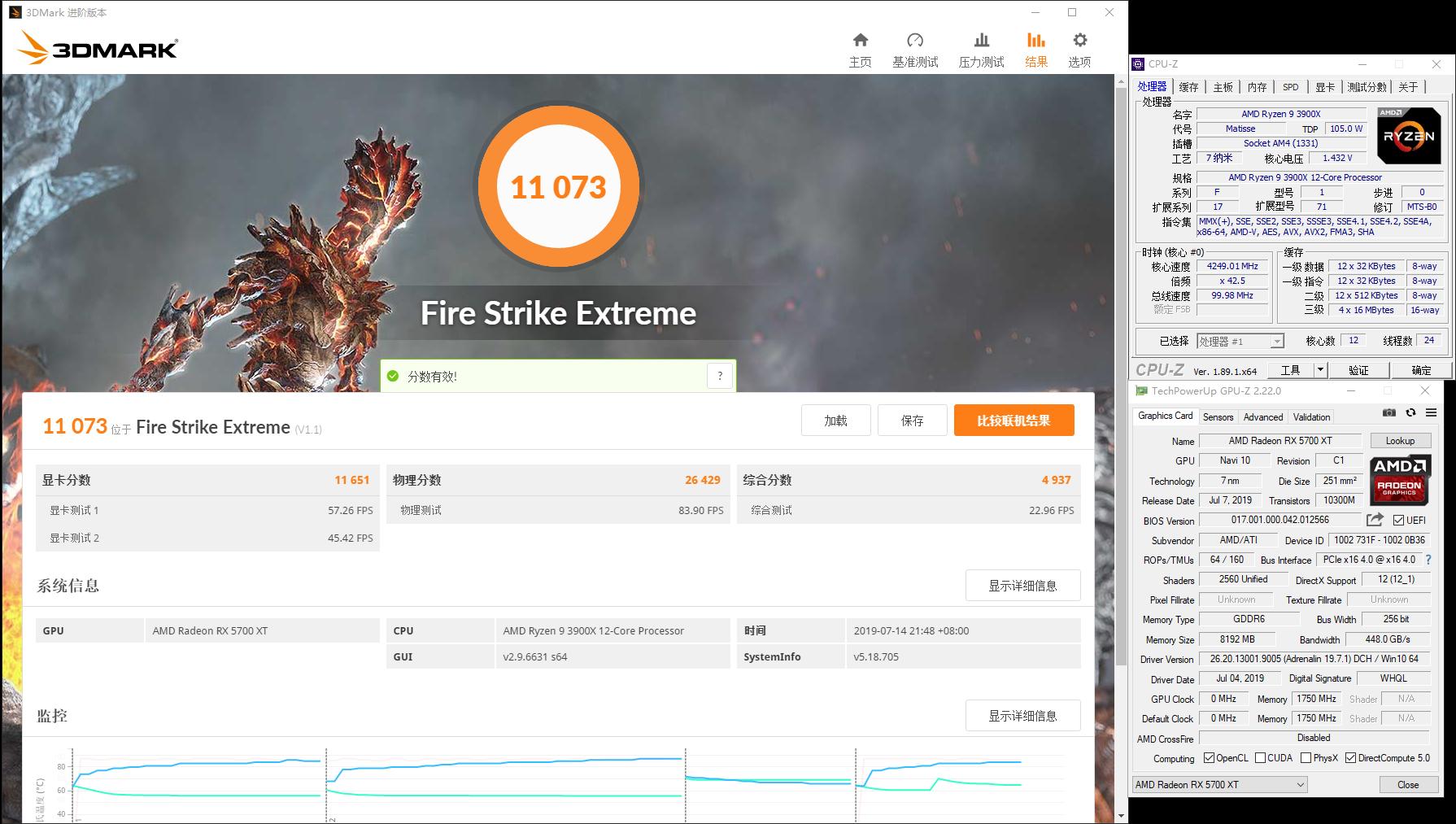Viewport: 1456px width, 824px height.
Task: Disable the OpenCL checkbox
Action: 1209,757
